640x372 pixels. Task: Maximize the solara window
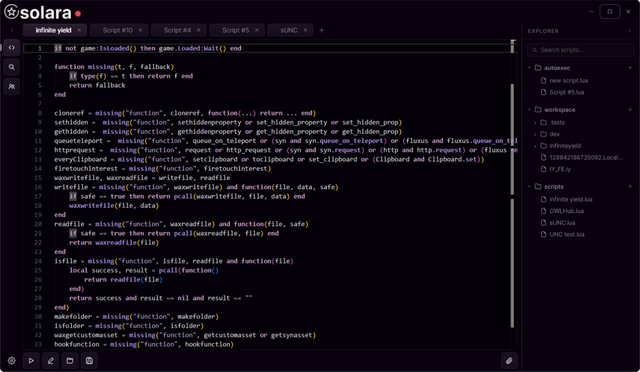[609, 11]
